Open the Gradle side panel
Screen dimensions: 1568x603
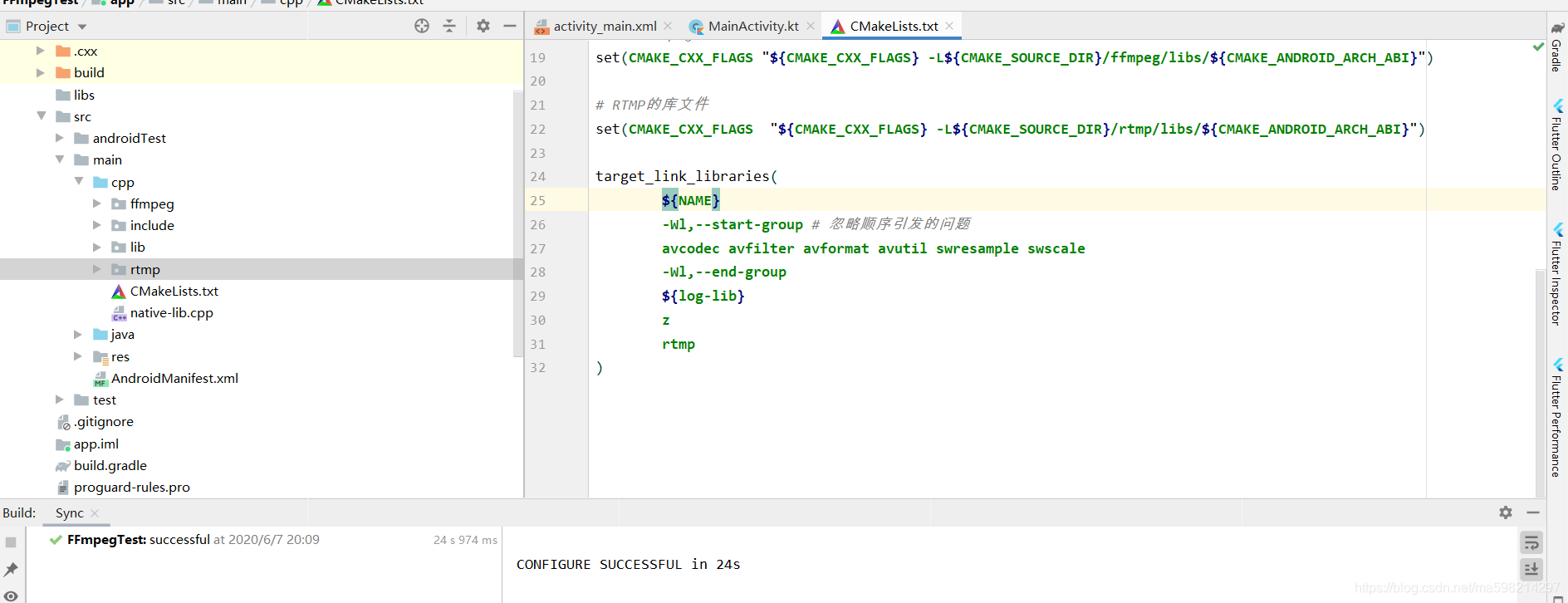pos(1557,47)
